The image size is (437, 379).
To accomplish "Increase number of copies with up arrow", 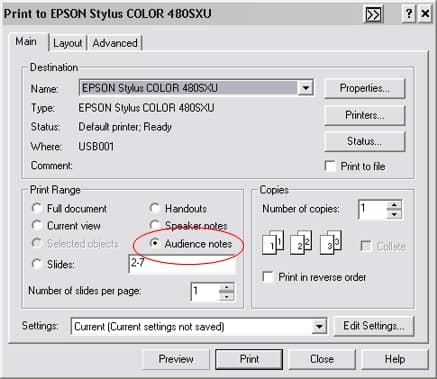I will [394, 205].
